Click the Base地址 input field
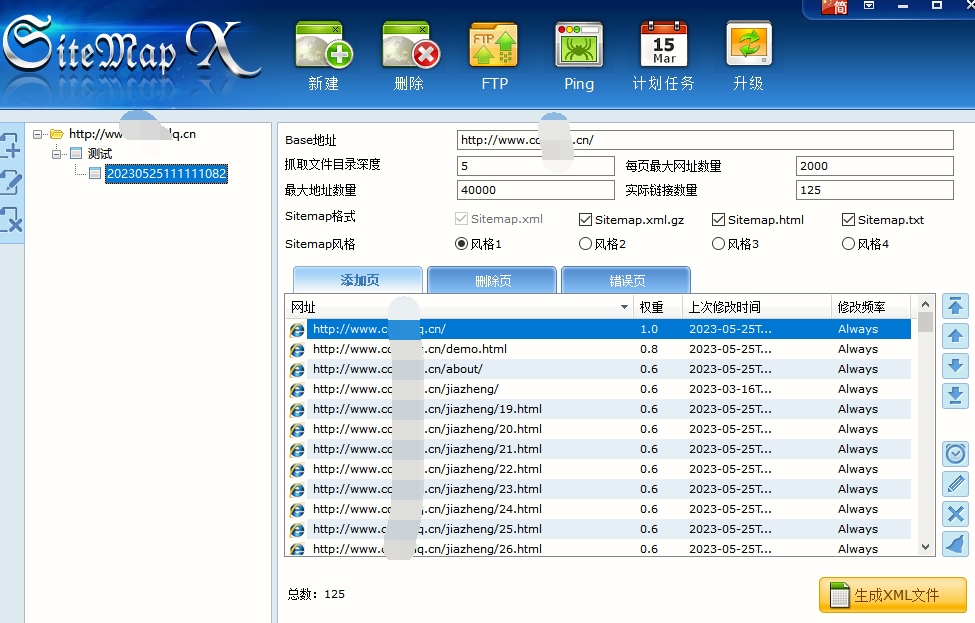Screen dimensions: 975x623 coord(705,140)
